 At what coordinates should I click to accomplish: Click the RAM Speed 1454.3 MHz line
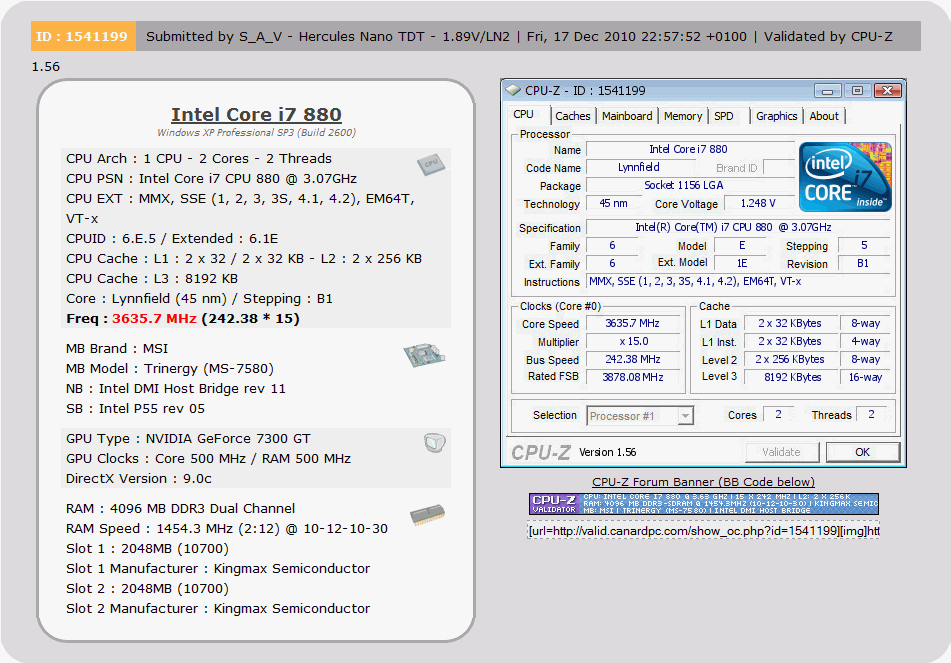tap(227, 529)
